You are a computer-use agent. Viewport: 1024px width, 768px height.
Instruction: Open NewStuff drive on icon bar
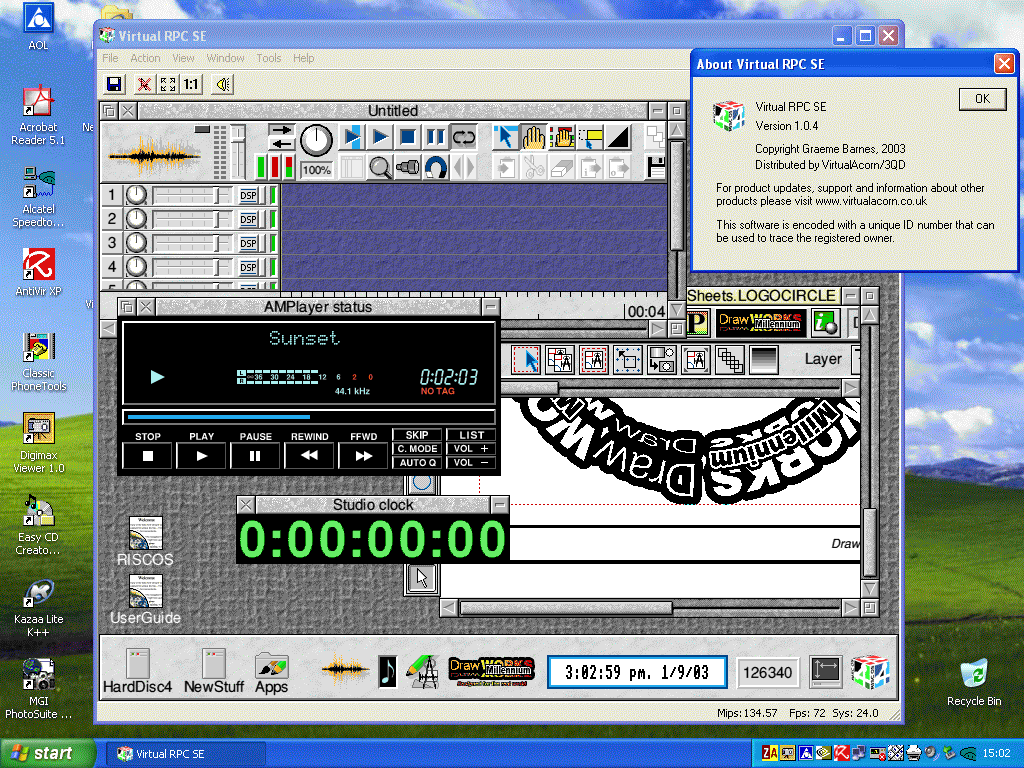pyautogui.click(x=214, y=671)
